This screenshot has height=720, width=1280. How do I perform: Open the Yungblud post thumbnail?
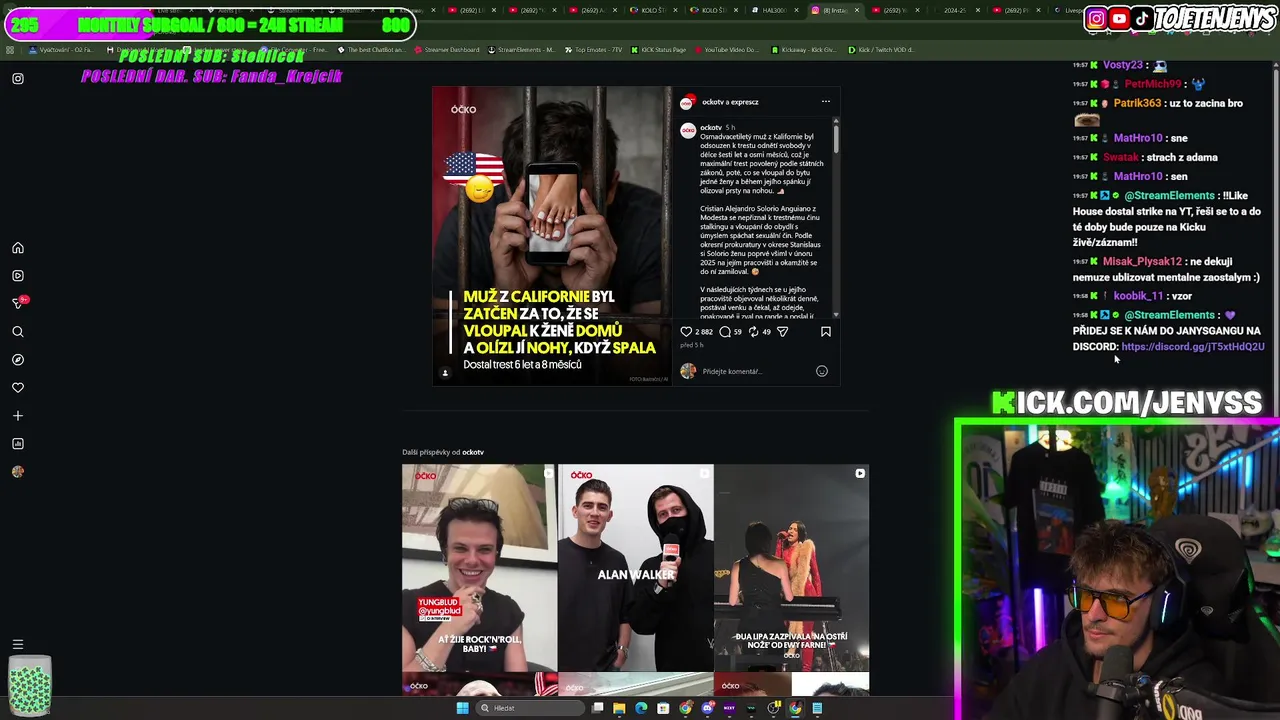pyautogui.click(x=480, y=568)
